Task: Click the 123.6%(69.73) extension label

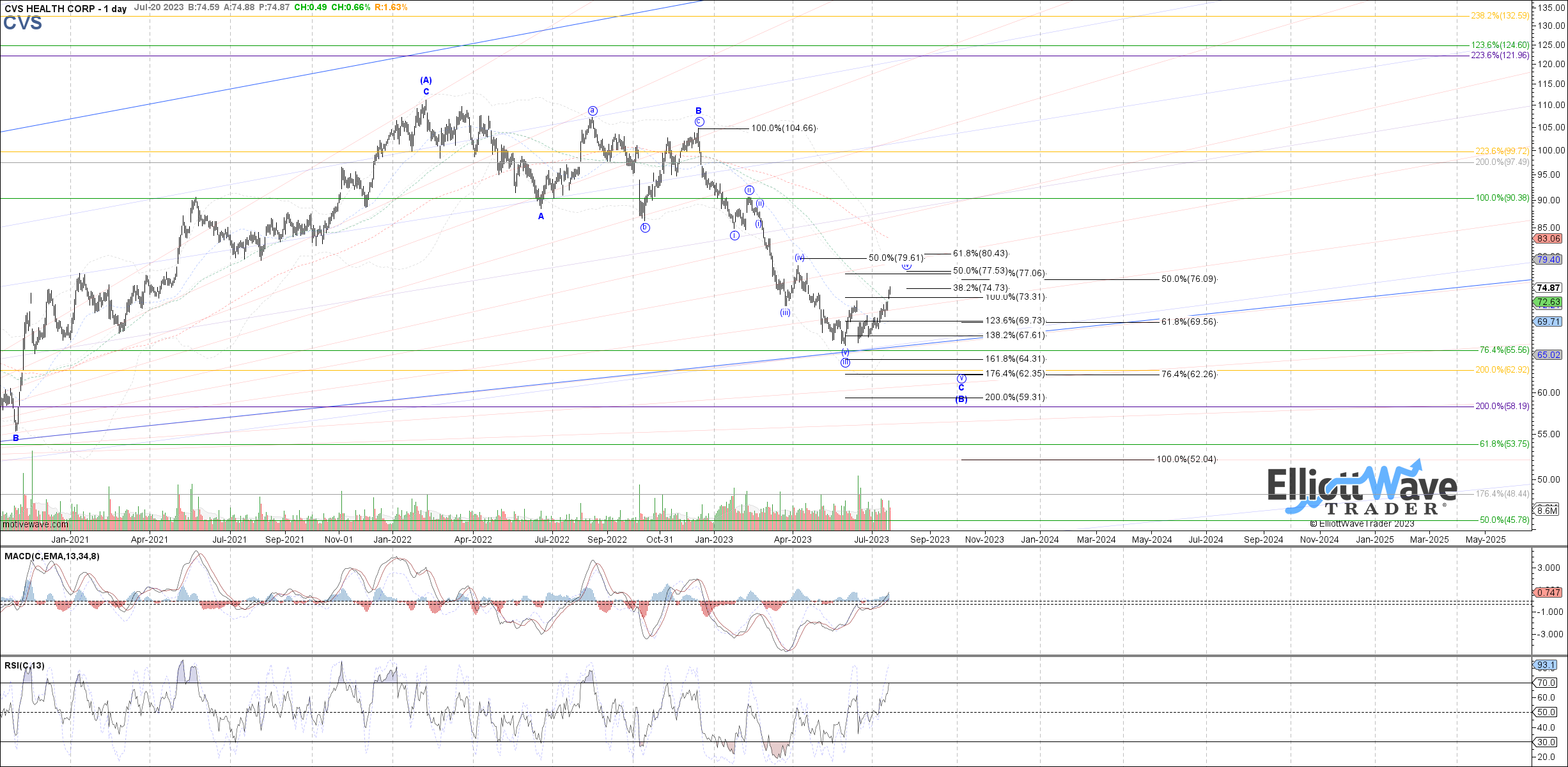Action: [1016, 321]
